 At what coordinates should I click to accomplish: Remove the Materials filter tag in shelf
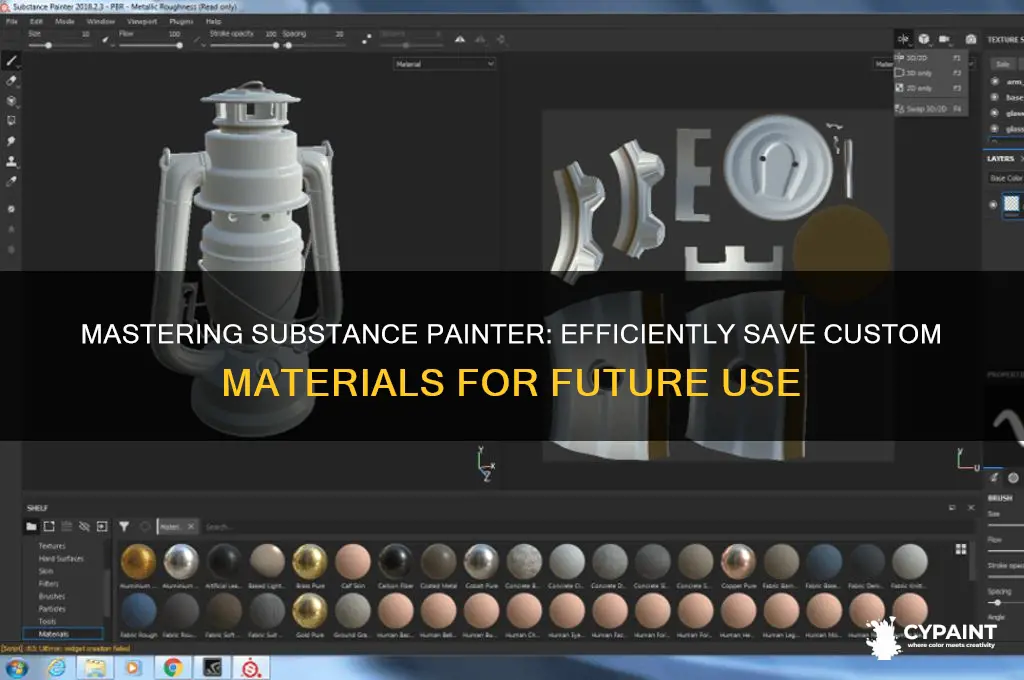pos(191,526)
